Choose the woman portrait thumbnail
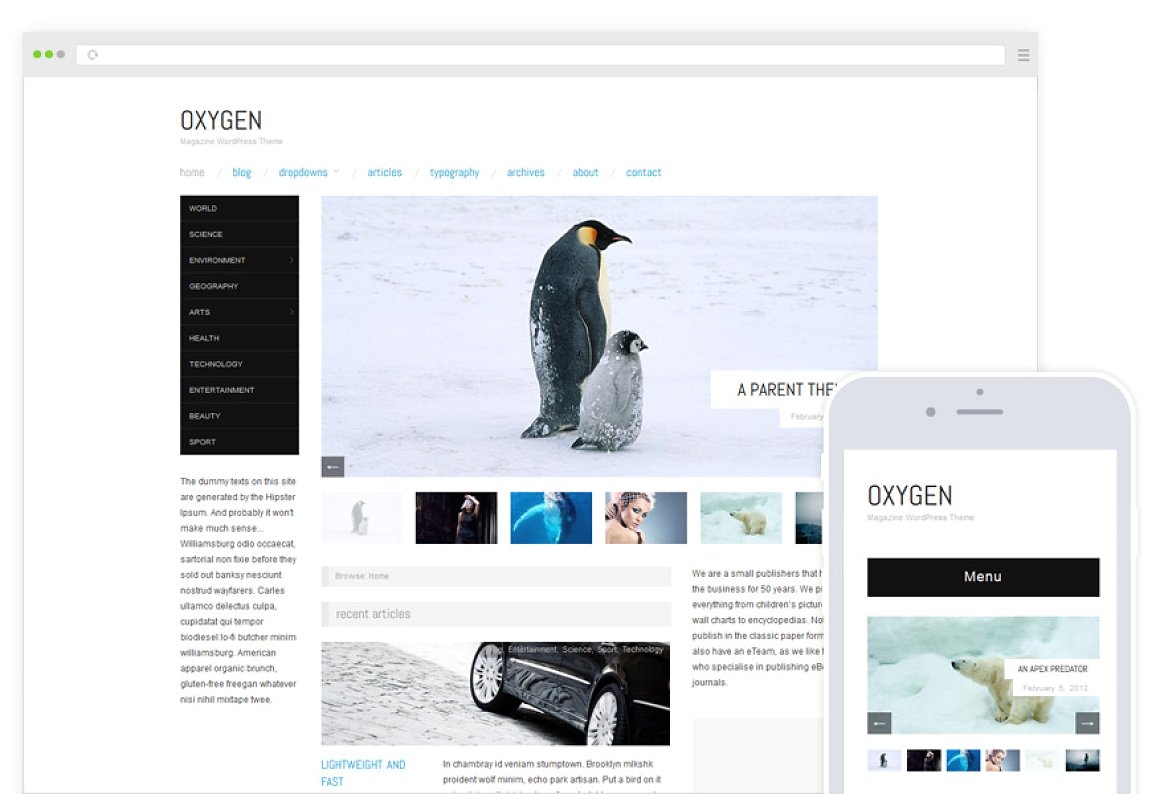 pos(645,518)
